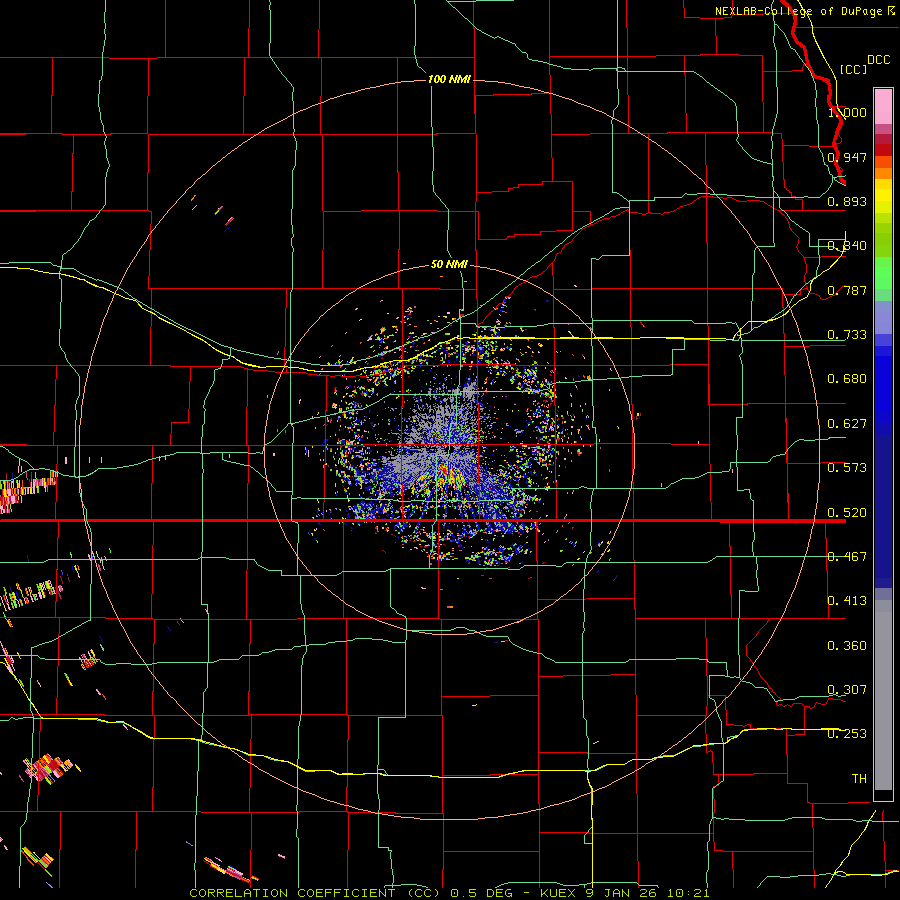Pick the red band on the color scale
Image resolution: width=900 pixels, height=900 pixels.
(883, 149)
